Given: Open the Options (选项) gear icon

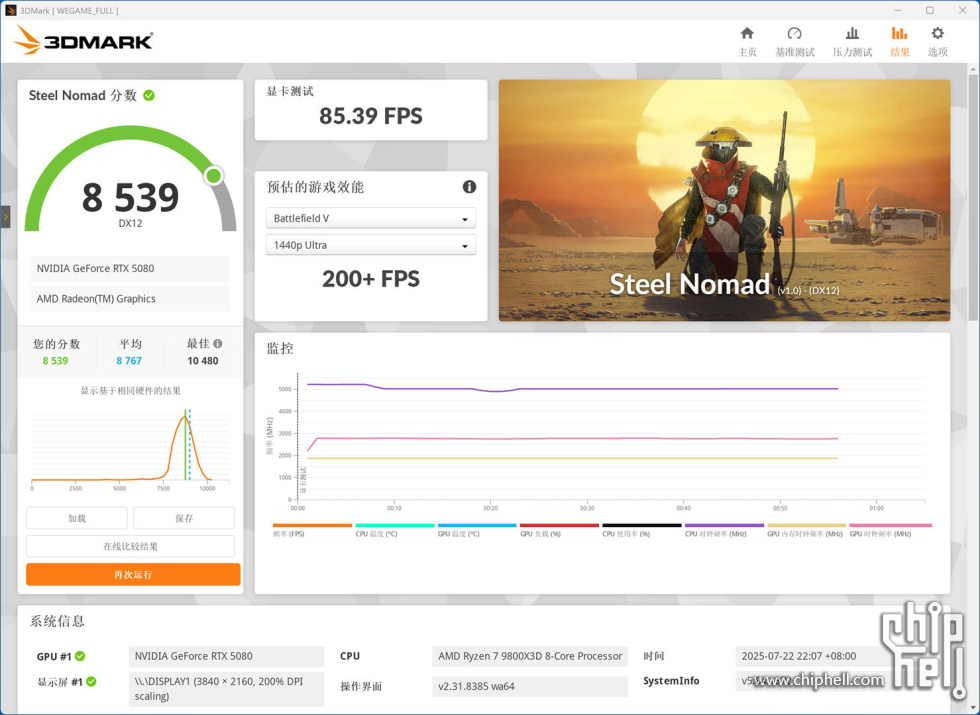Looking at the screenshot, I should pos(938,34).
